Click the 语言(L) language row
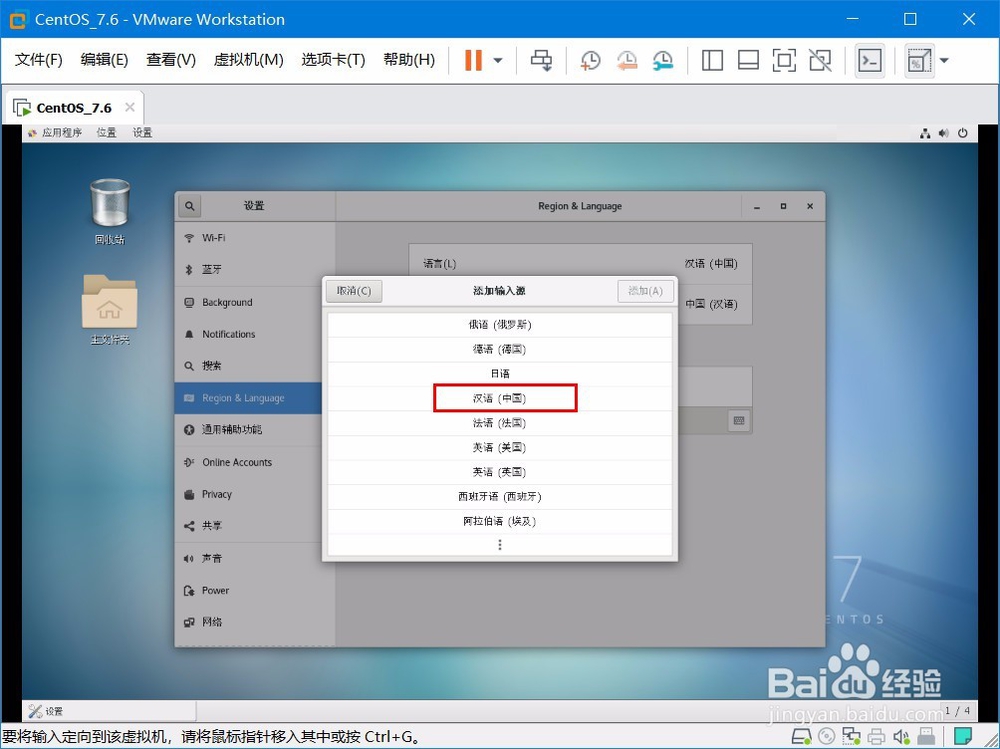 580,263
